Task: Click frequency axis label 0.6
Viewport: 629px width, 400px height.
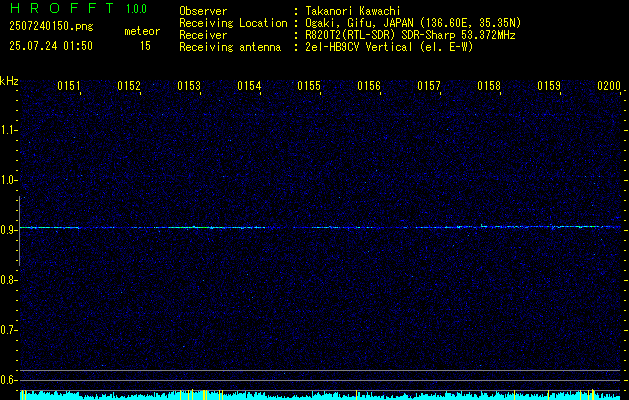Action: click(8, 380)
